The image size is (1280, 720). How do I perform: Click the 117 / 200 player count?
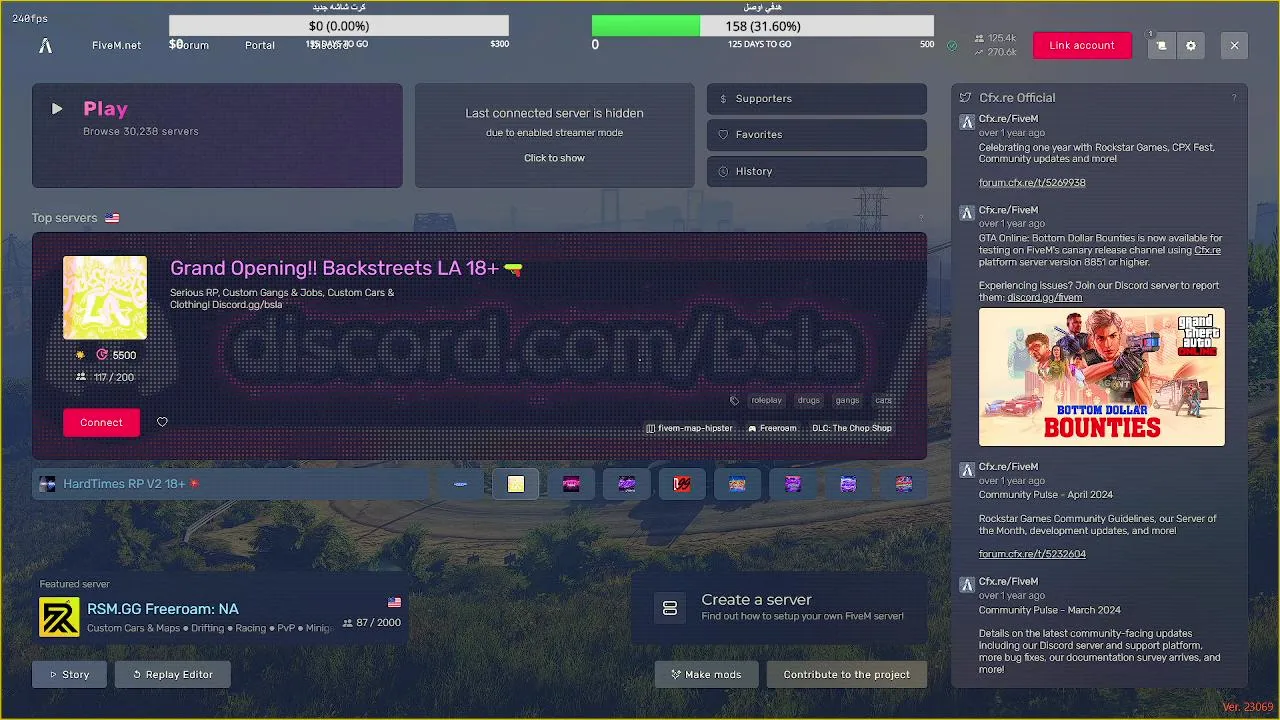coord(105,377)
